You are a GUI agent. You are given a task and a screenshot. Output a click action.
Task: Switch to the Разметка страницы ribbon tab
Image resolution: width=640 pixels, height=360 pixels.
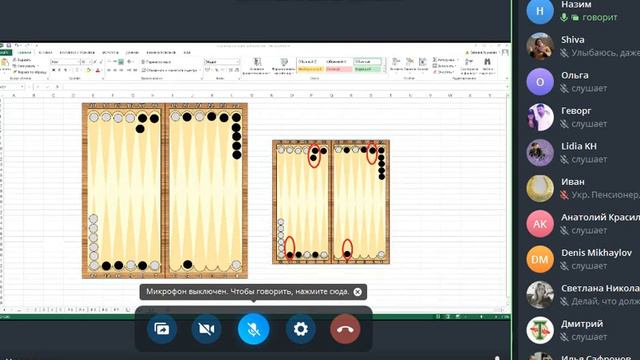pyautogui.click(x=77, y=53)
